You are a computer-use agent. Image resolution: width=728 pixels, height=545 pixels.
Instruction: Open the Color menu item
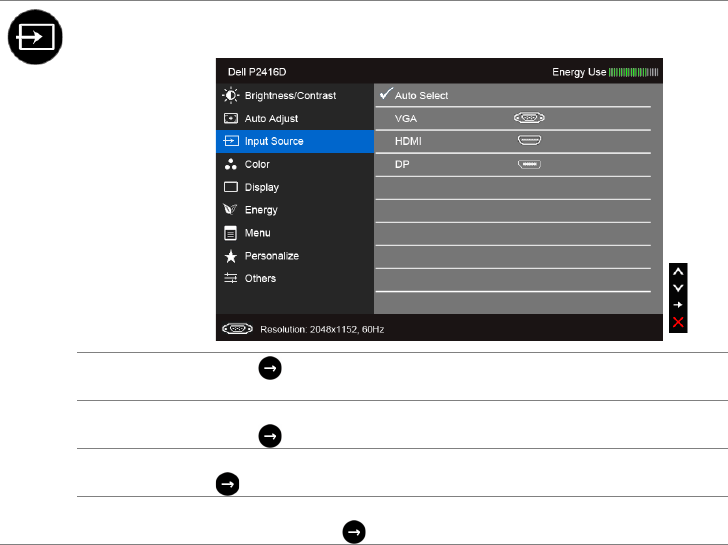(x=295, y=164)
